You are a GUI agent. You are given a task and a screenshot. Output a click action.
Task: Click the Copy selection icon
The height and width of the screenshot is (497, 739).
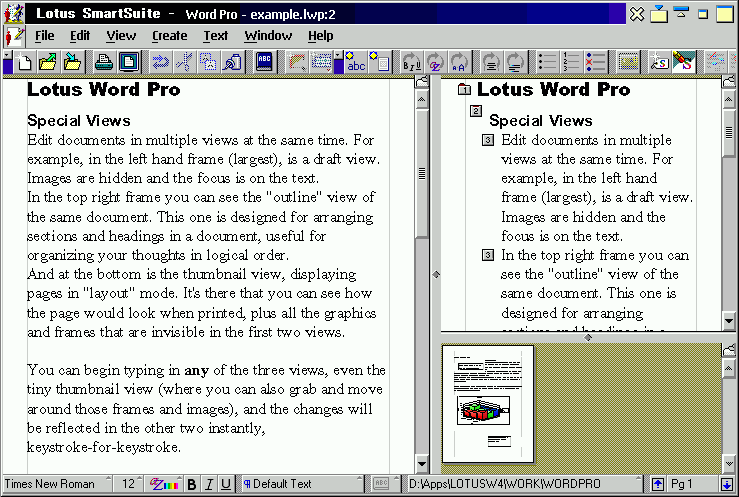(x=207, y=62)
